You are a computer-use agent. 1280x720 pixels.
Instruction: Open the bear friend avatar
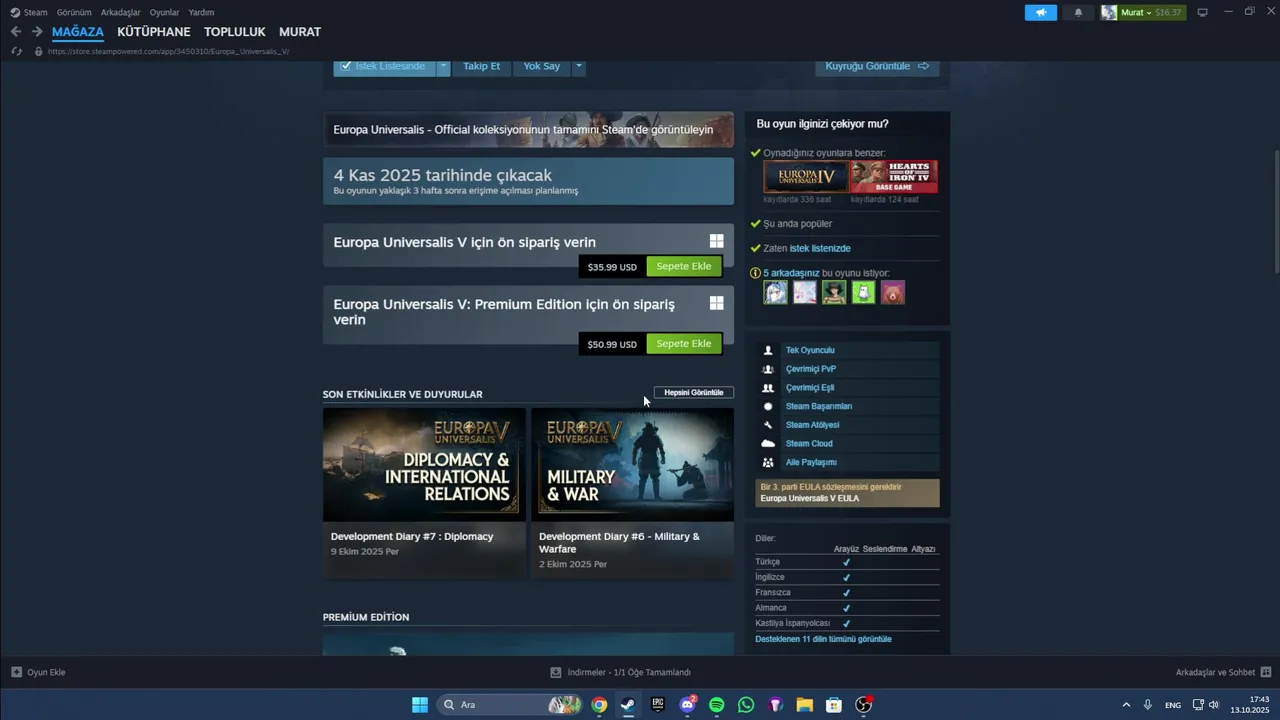pos(892,292)
